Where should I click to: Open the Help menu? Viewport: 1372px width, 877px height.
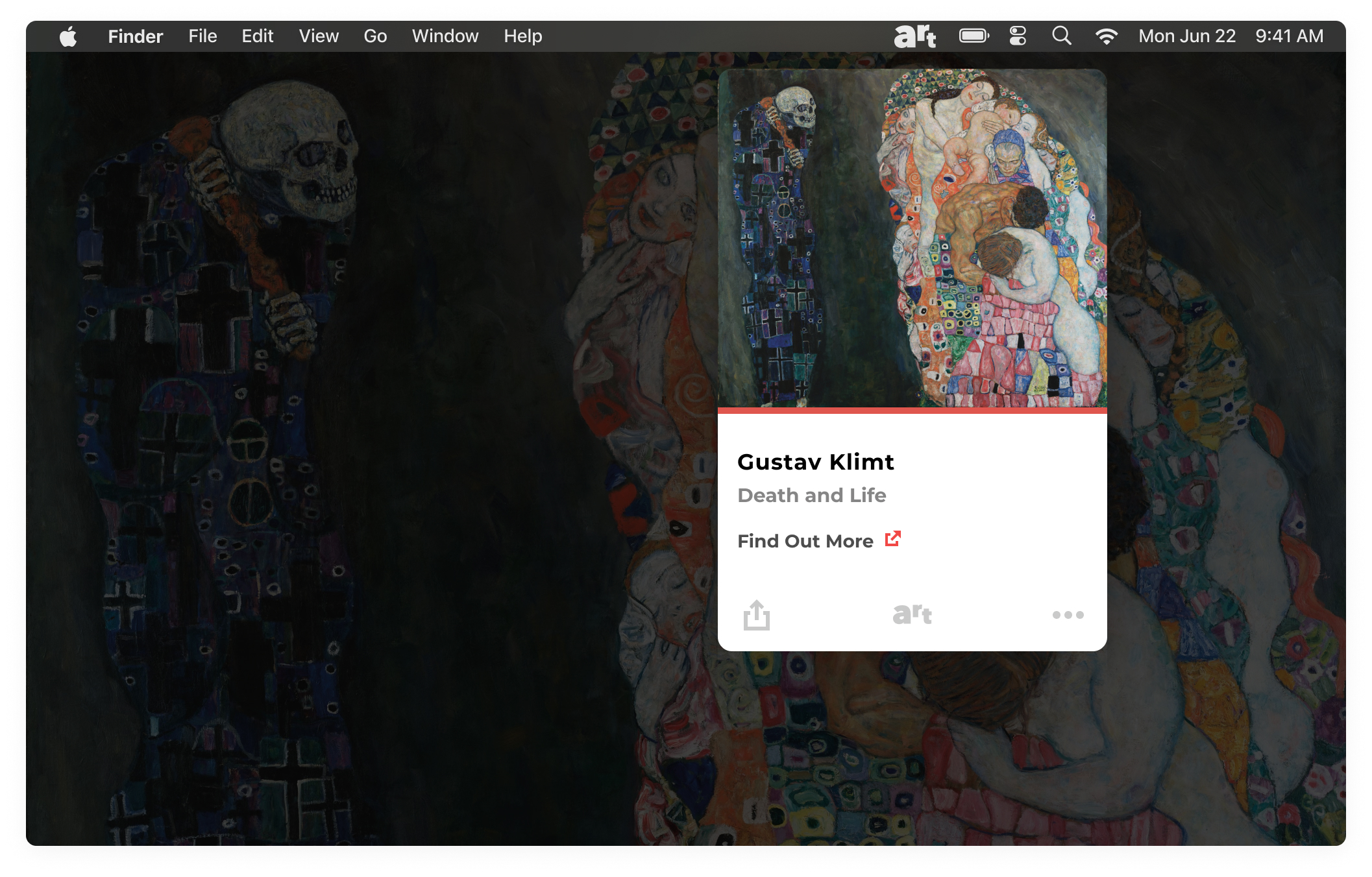tap(523, 36)
